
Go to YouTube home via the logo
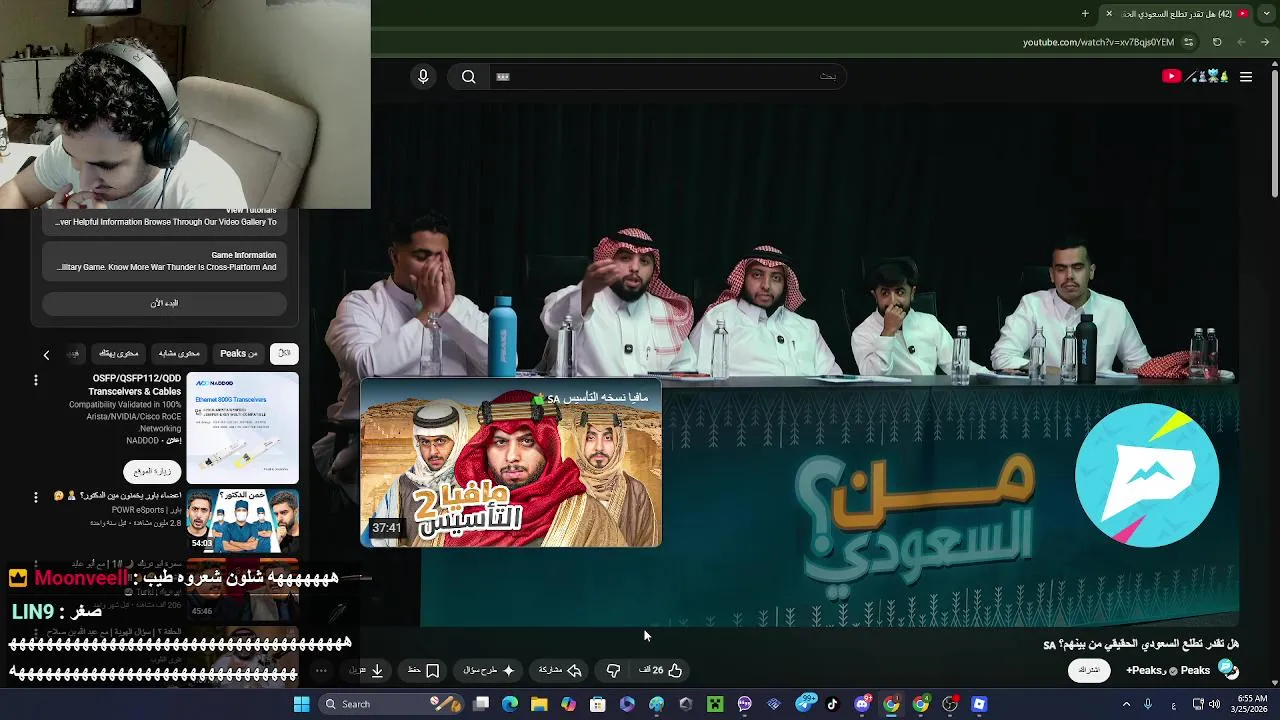click(x=1194, y=77)
